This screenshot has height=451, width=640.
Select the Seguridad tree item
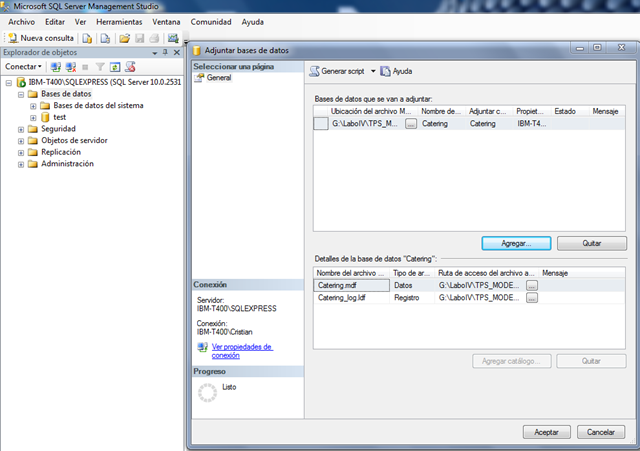tap(58, 129)
